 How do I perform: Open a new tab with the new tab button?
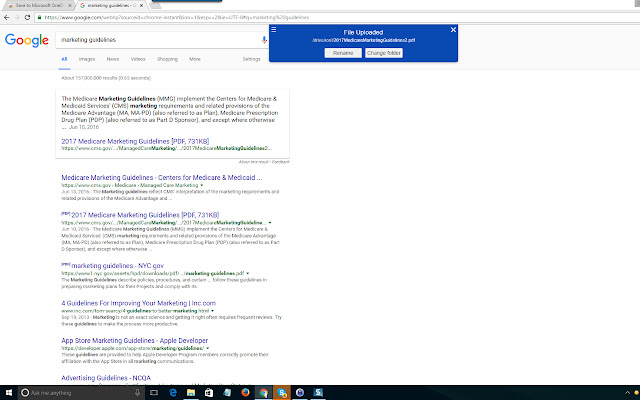coord(156,5)
